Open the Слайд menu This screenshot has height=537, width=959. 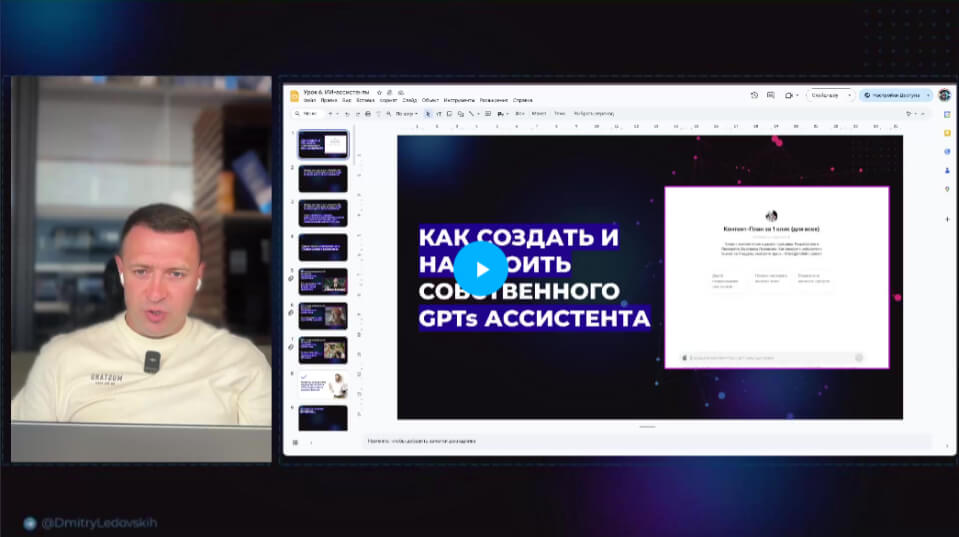pos(410,100)
